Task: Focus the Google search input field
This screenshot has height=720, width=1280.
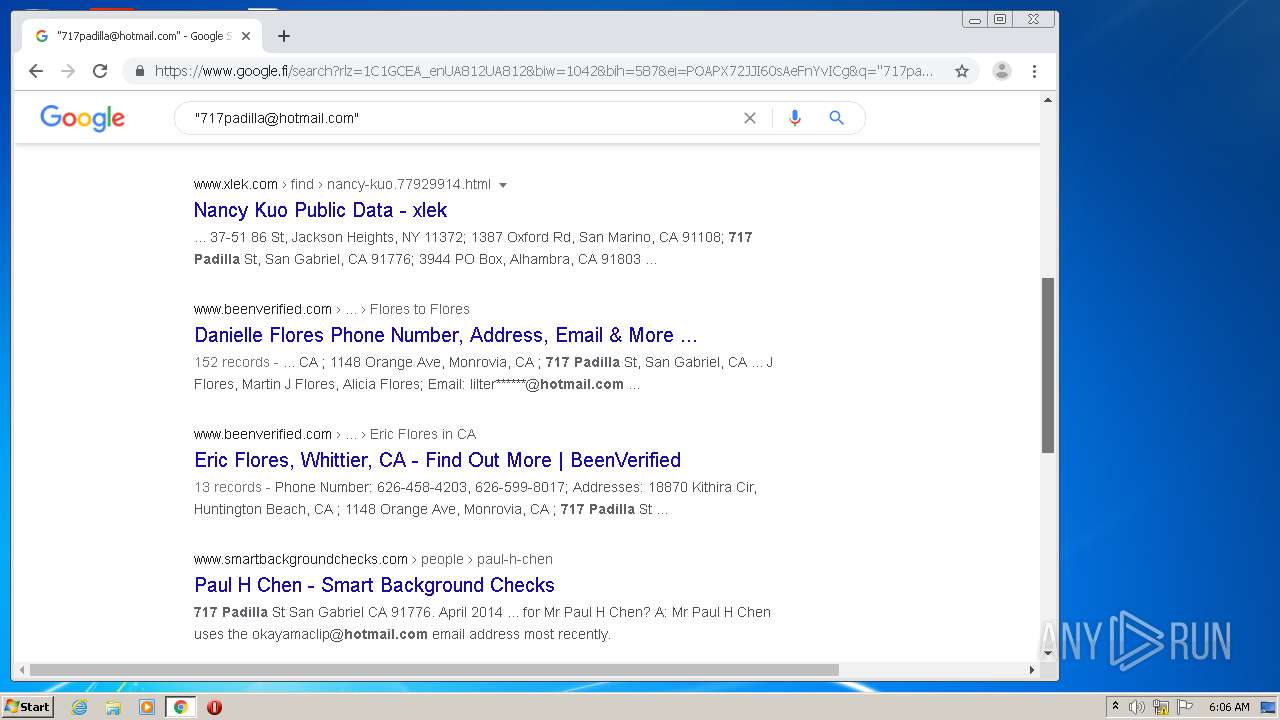Action: click(x=460, y=118)
